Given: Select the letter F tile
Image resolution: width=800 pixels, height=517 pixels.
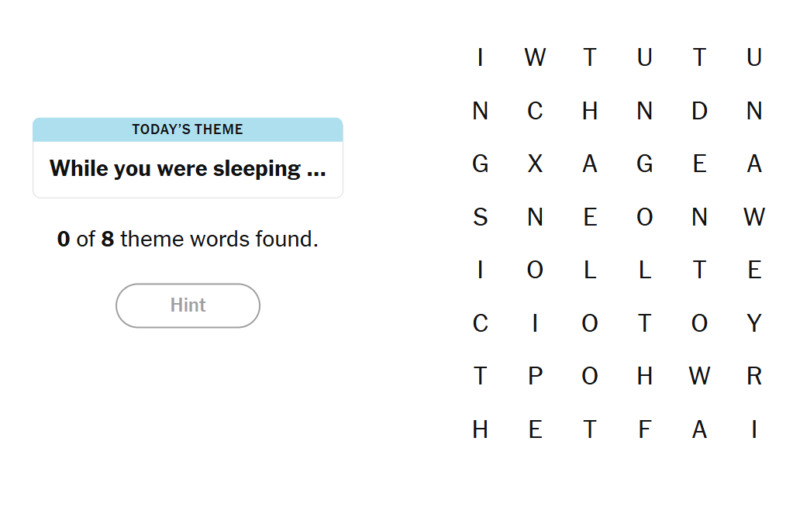Looking at the screenshot, I should (645, 430).
